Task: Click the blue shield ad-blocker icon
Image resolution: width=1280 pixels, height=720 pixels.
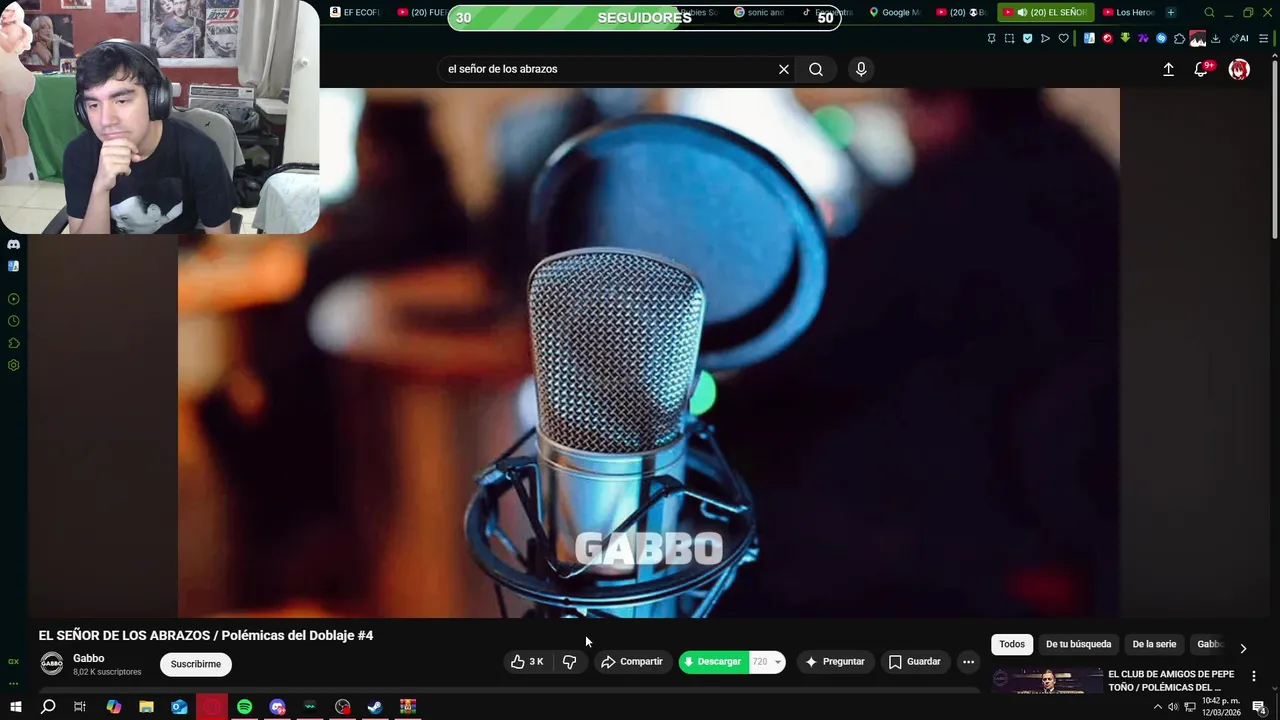Action: tap(1027, 38)
